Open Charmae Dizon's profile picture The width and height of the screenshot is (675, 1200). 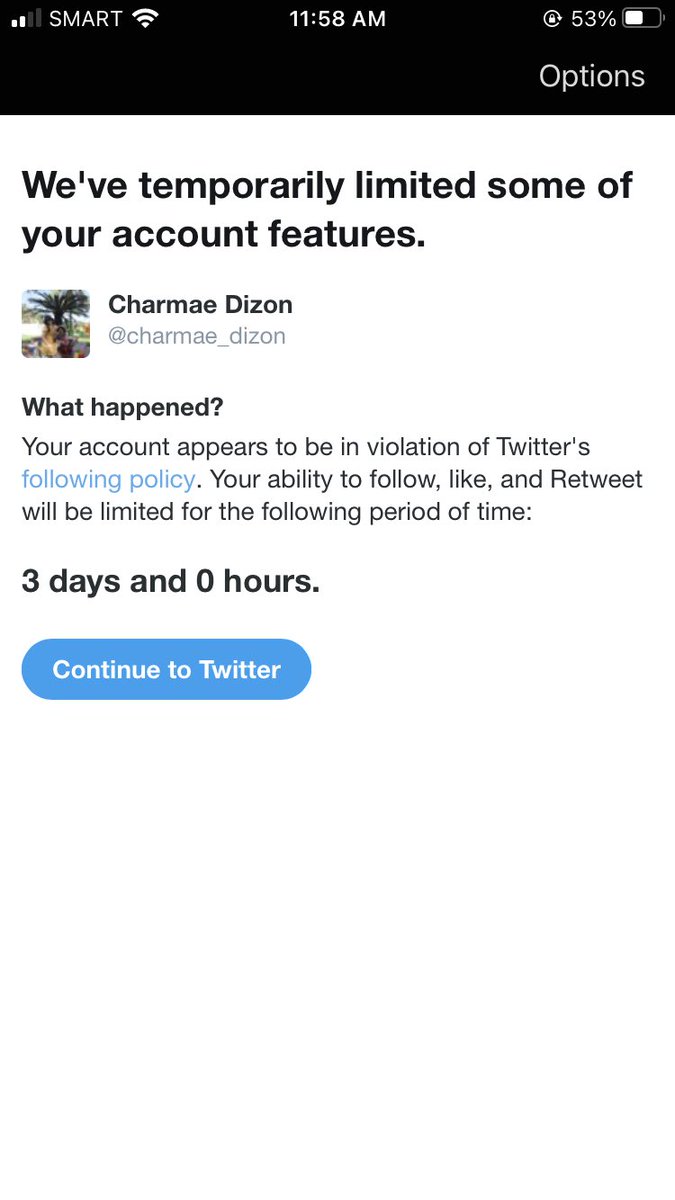click(x=56, y=324)
